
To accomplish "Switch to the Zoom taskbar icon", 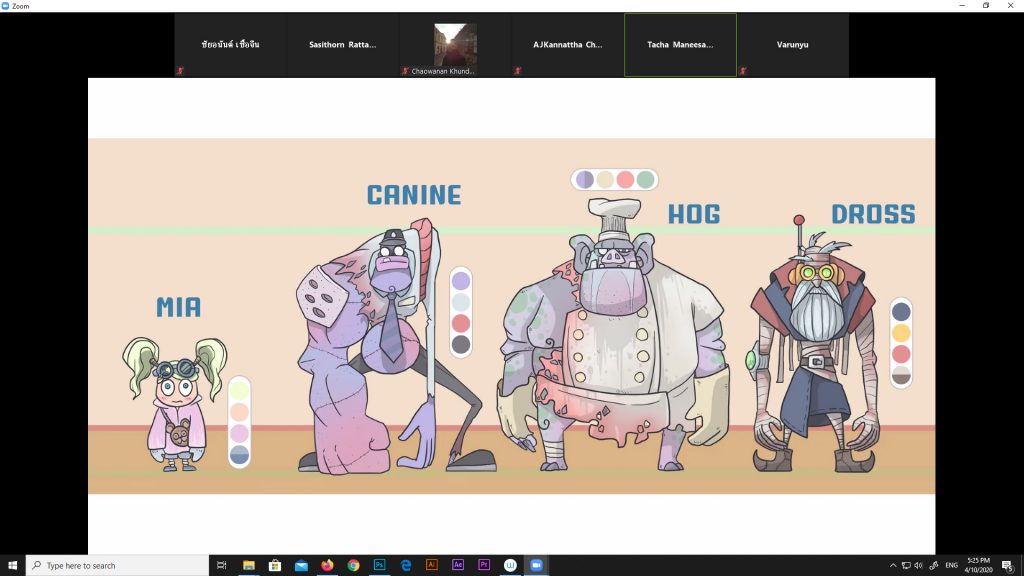I will coord(536,565).
